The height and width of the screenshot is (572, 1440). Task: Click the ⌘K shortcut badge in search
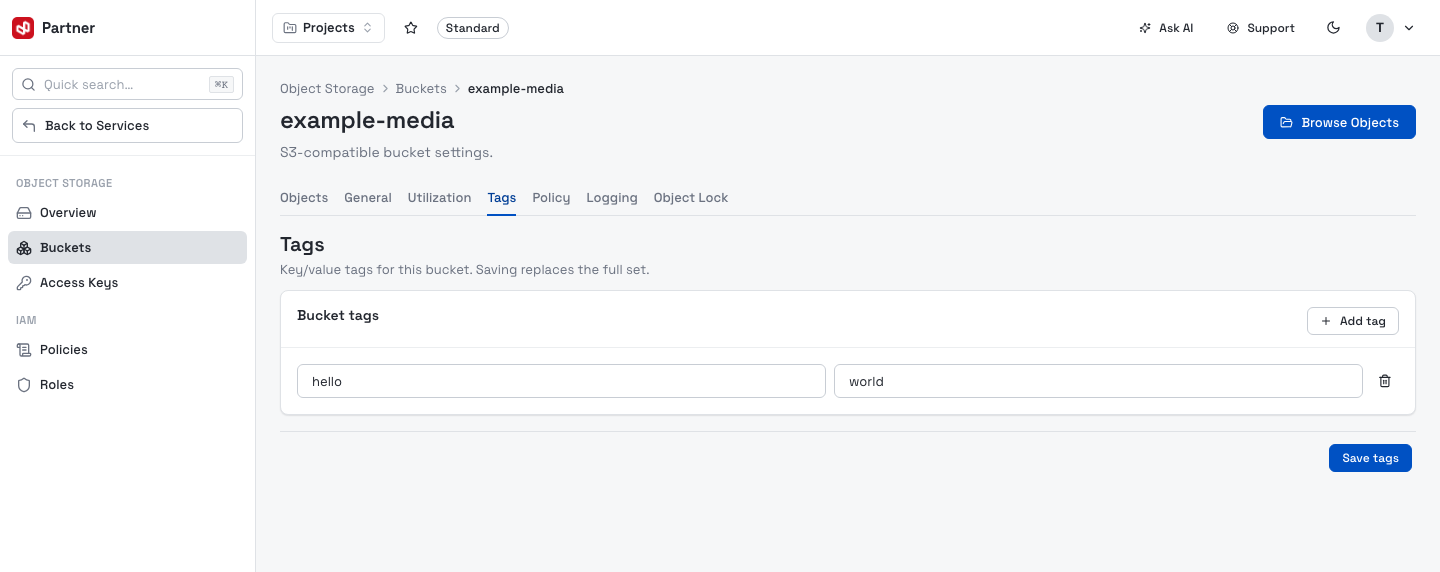(x=221, y=85)
